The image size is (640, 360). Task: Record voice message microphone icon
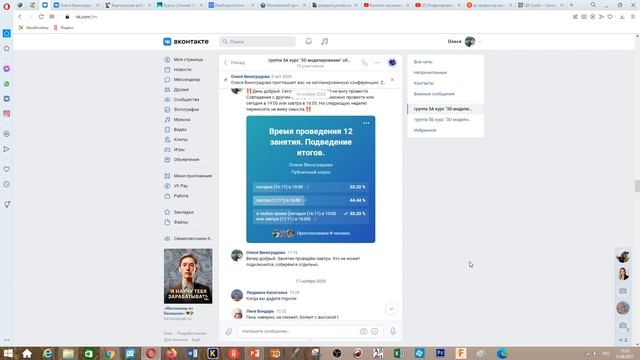point(393,331)
